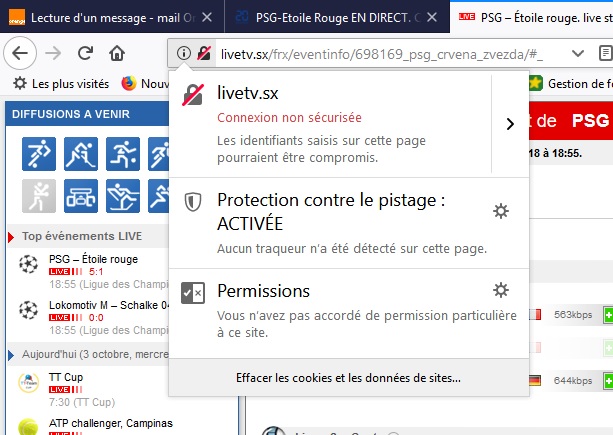Close the Lecture d'un message tab

click(x=207, y=17)
